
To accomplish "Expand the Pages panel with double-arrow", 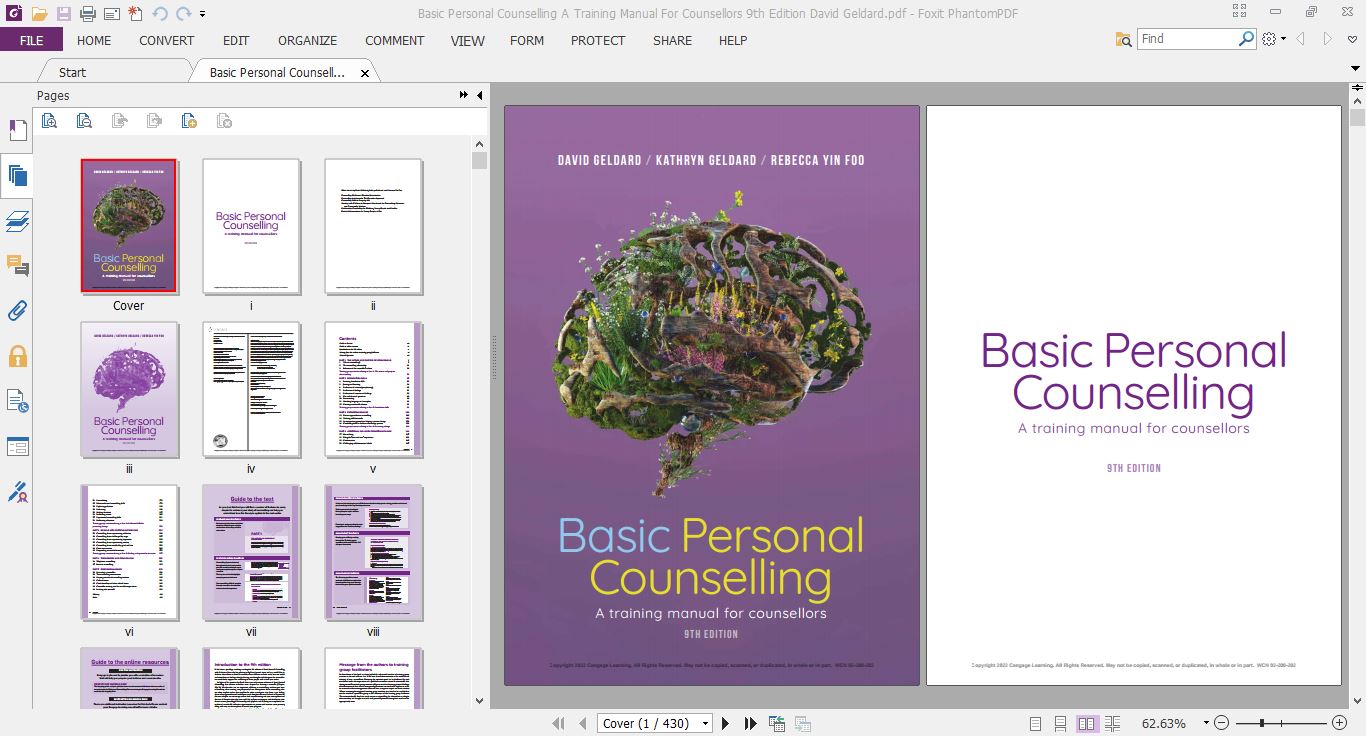I will [x=464, y=95].
